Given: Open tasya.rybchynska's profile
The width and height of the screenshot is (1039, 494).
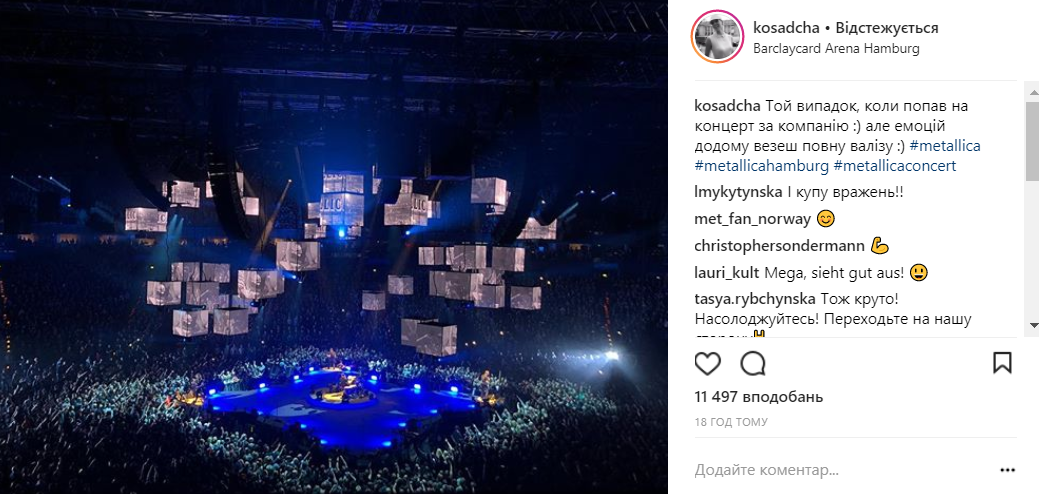Looking at the screenshot, I should 754,298.
